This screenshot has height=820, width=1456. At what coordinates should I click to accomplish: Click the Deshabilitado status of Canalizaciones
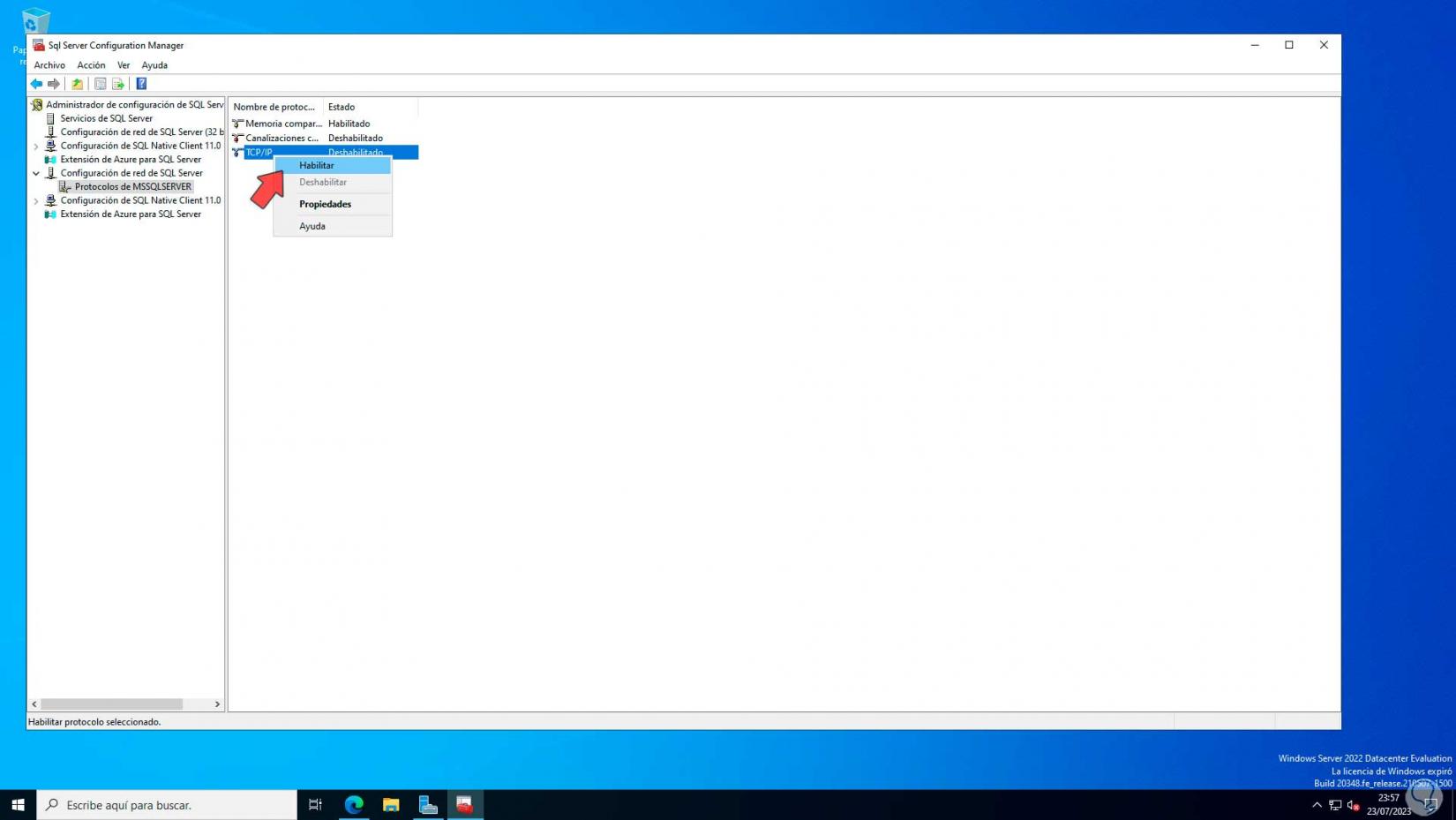tap(356, 138)
